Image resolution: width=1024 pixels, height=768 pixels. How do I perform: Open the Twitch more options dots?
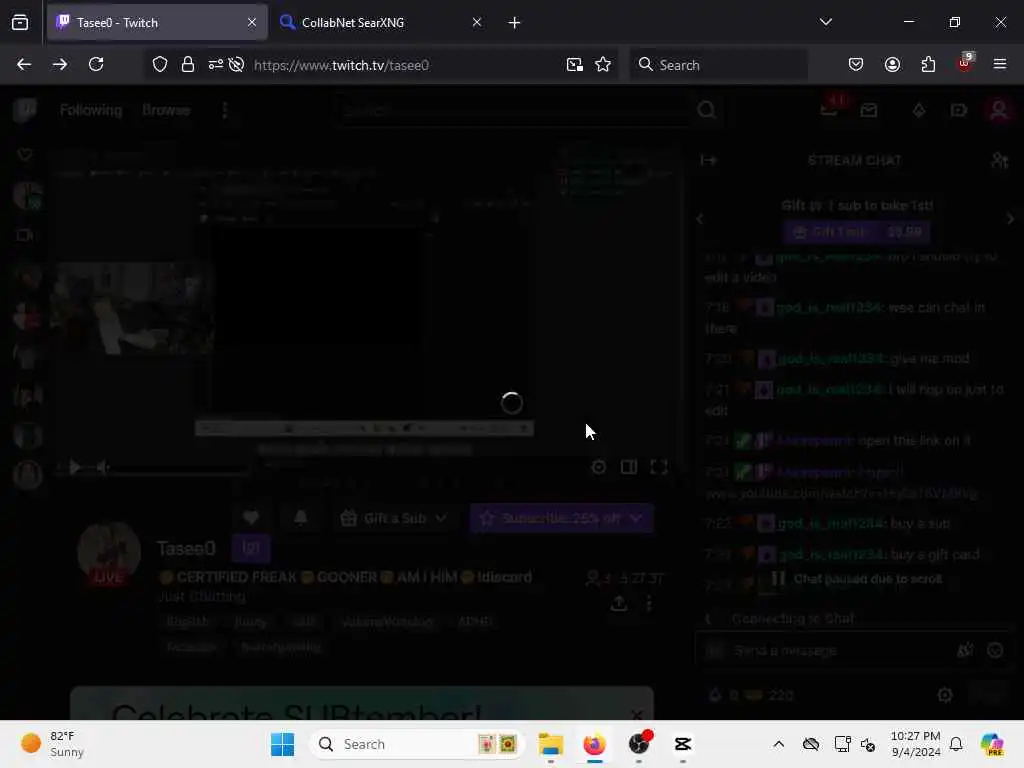pyautogui.click(x=225, y=110)
